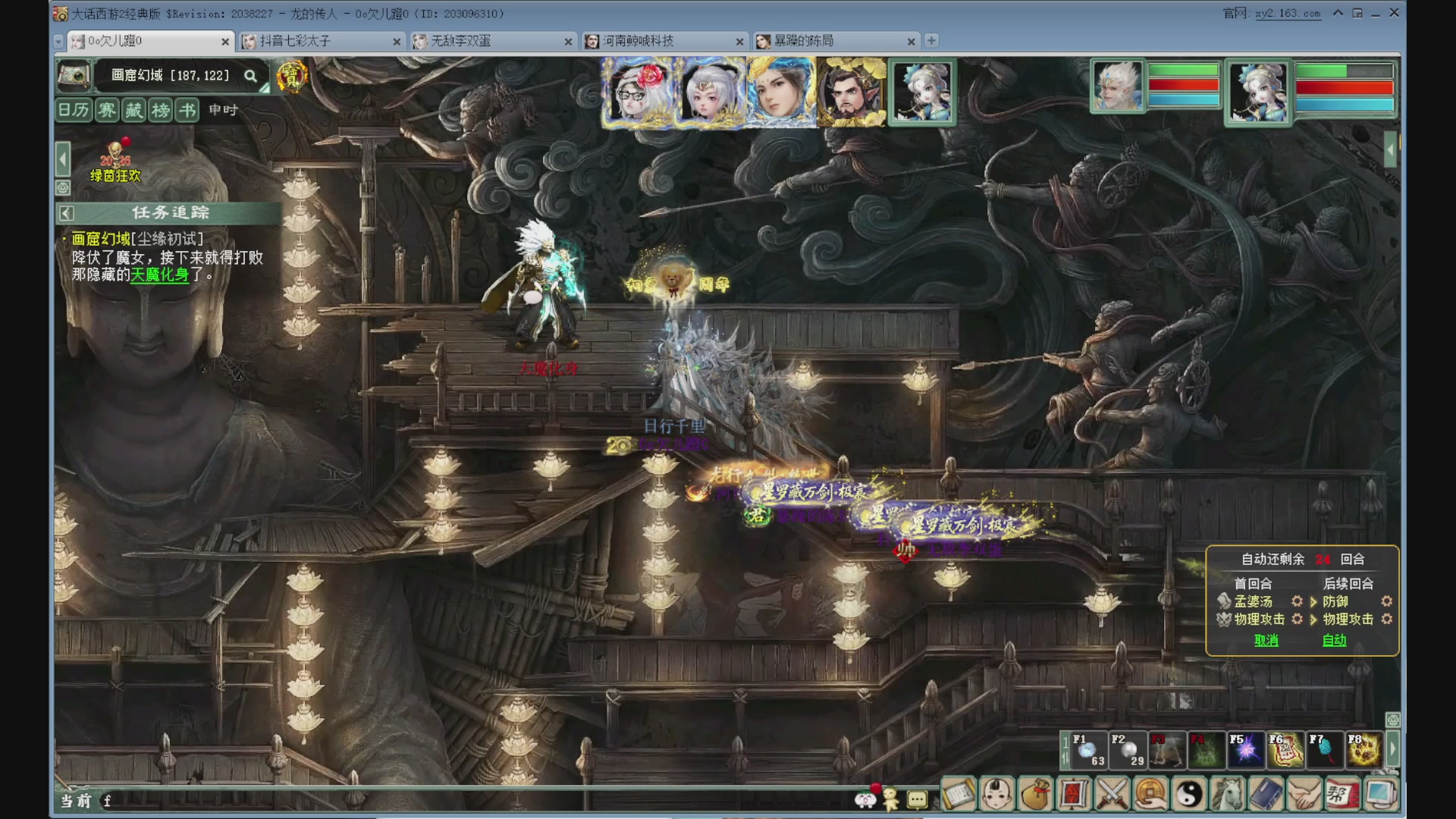Open the handshake friends icon
The width and height of the screenshot is (1456, 819).
1304,794
